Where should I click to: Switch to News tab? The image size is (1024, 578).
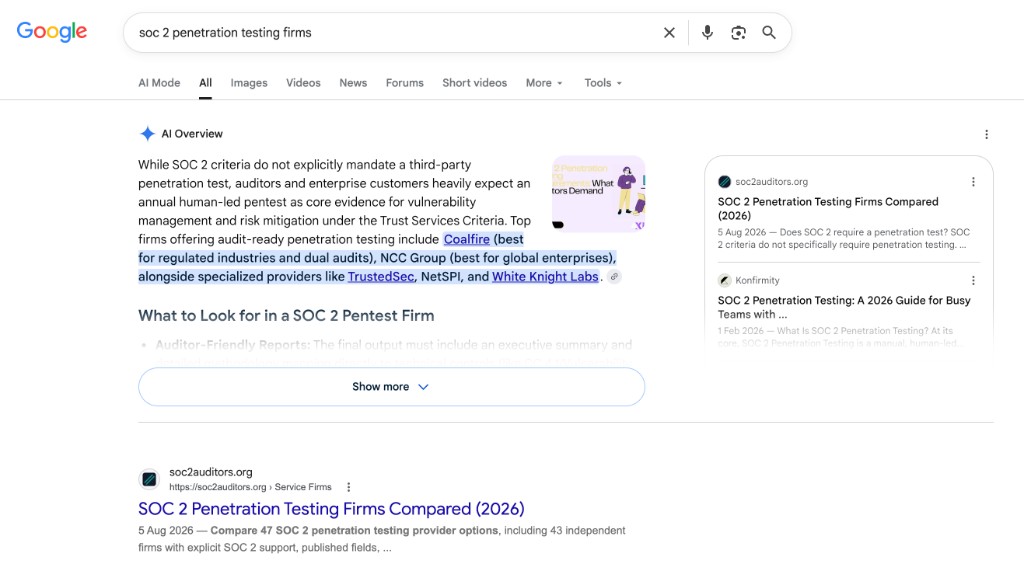(353, 83)
